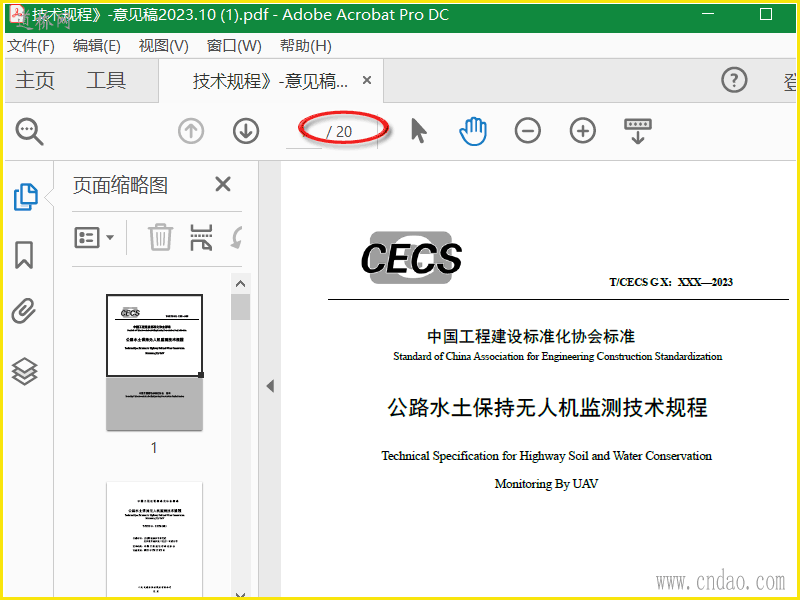Open the bookmarks panel icon
Viewport: 800px width, 600px height.
click(x=24, y=255)
